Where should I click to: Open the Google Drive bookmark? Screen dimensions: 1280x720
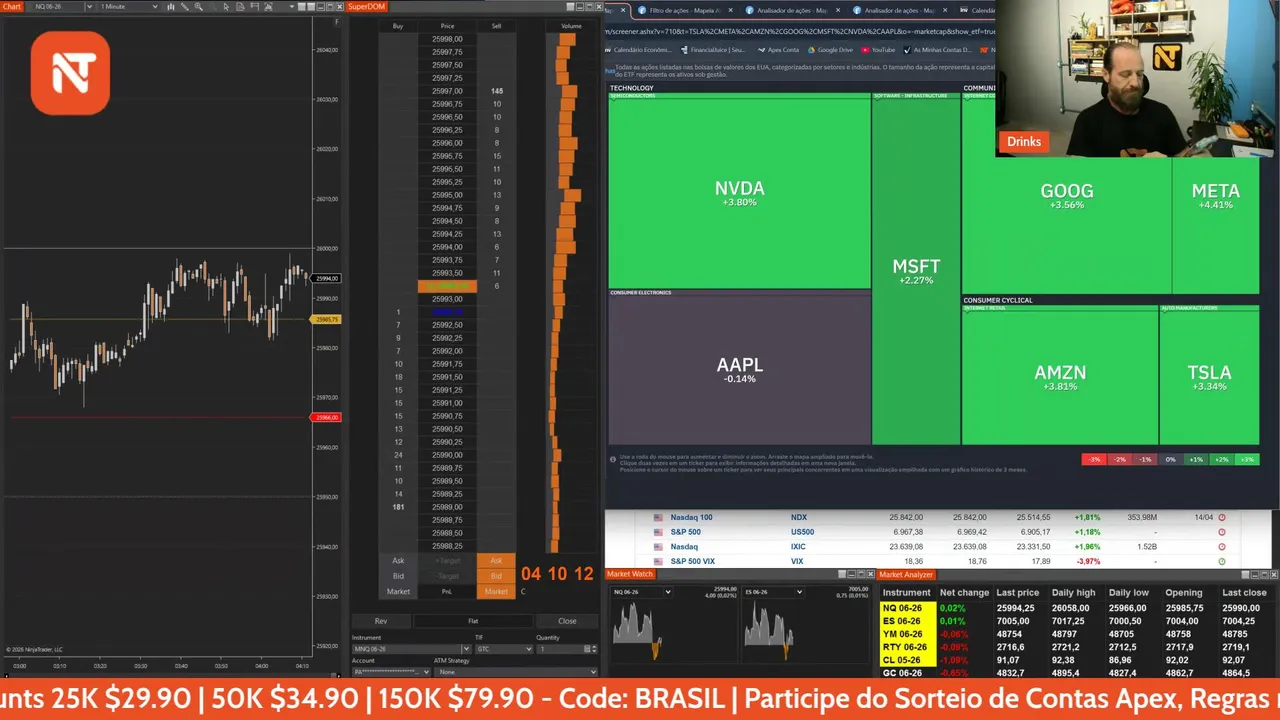click(x=830, y=49)
